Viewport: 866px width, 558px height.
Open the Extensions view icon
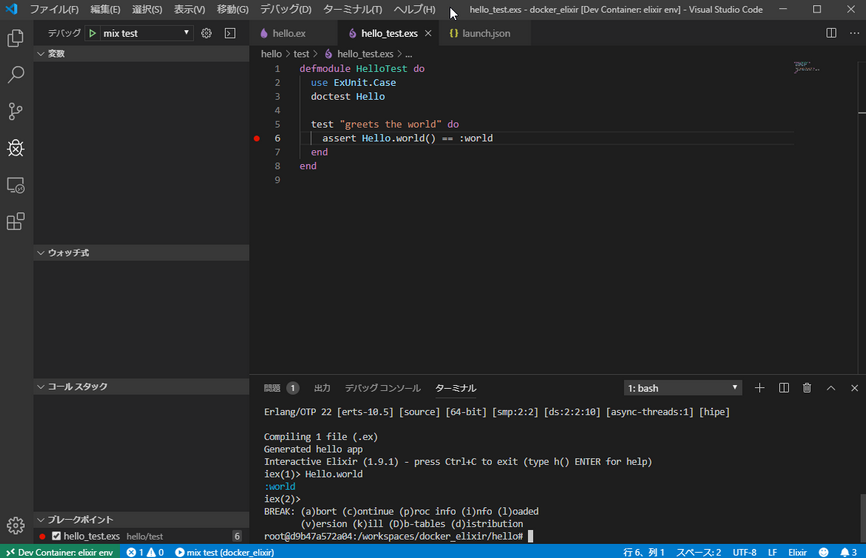[x=16, y=222]
